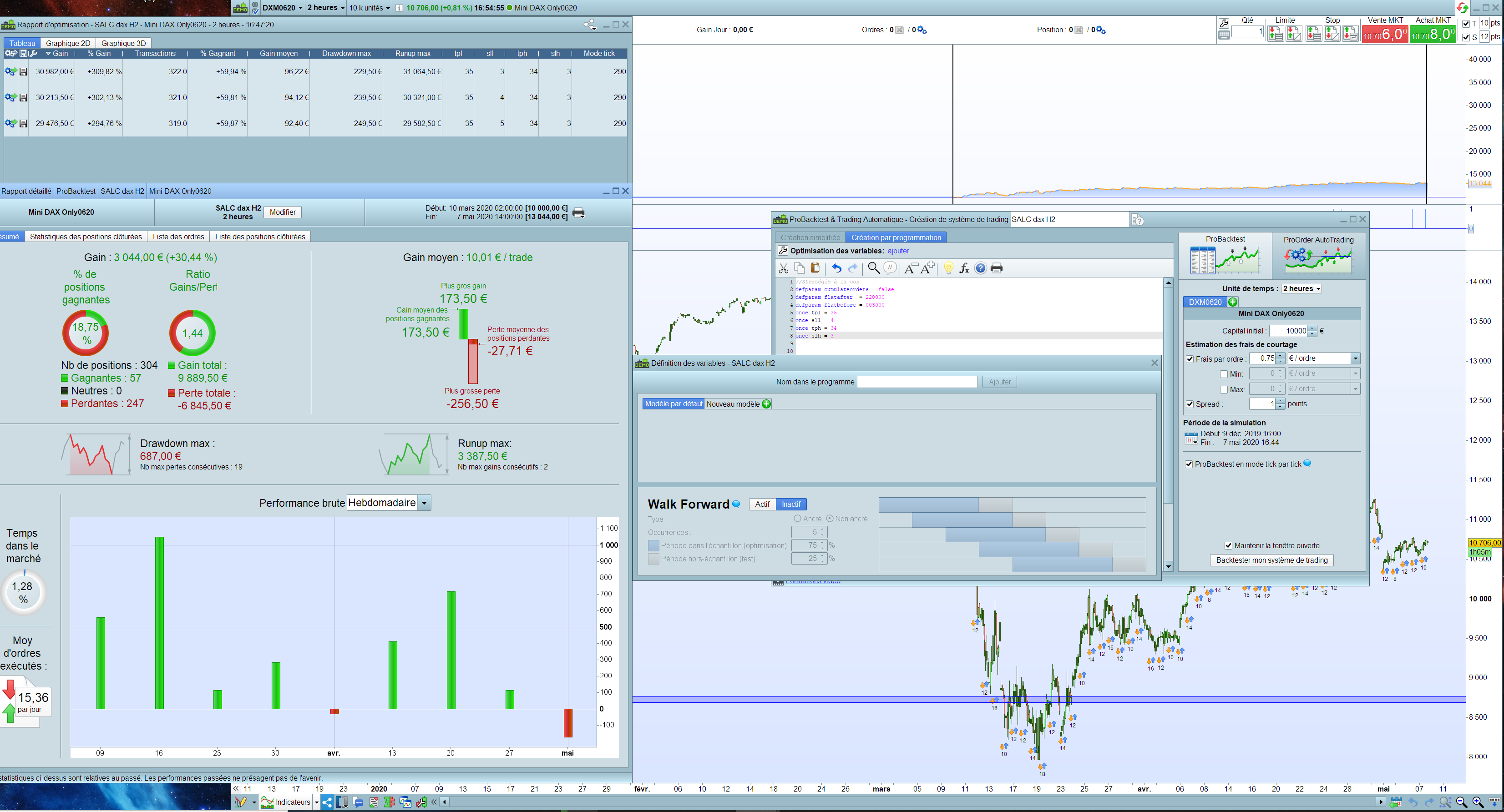Open the Unité de temps 2 heures dropdown
Screen dimensions: 1504x812
[x=1301, y=288]
